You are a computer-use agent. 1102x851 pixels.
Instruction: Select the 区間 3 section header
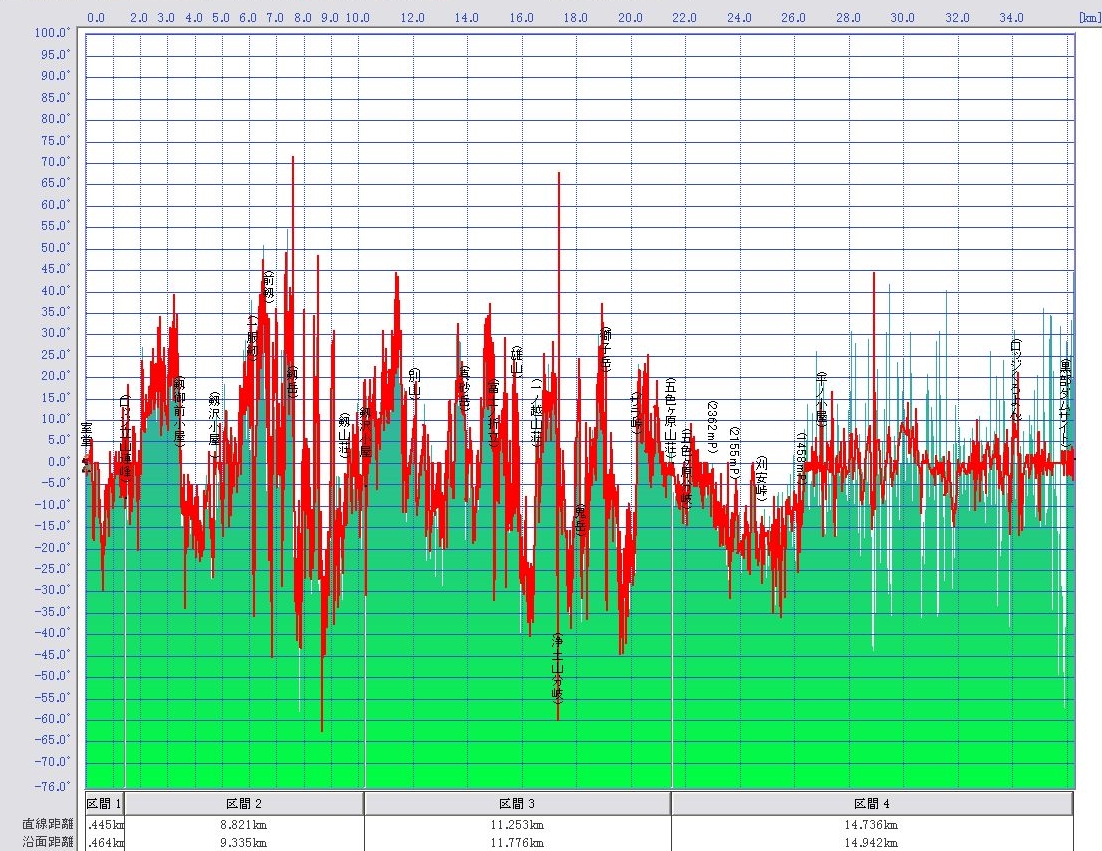pyautogui.click(x=517, y=803)
